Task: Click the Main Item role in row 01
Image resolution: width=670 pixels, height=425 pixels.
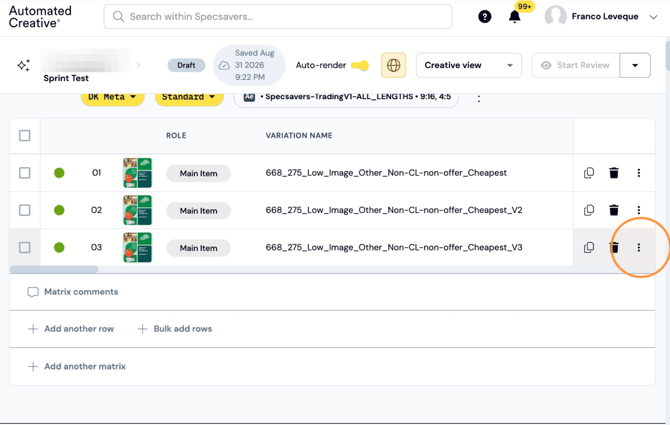Action: pos(198,173)
